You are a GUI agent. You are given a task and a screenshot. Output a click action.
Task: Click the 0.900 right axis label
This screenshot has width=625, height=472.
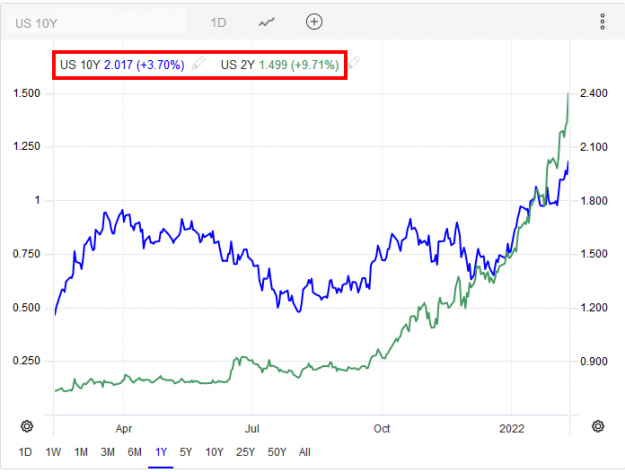click(x=594, y=361)
